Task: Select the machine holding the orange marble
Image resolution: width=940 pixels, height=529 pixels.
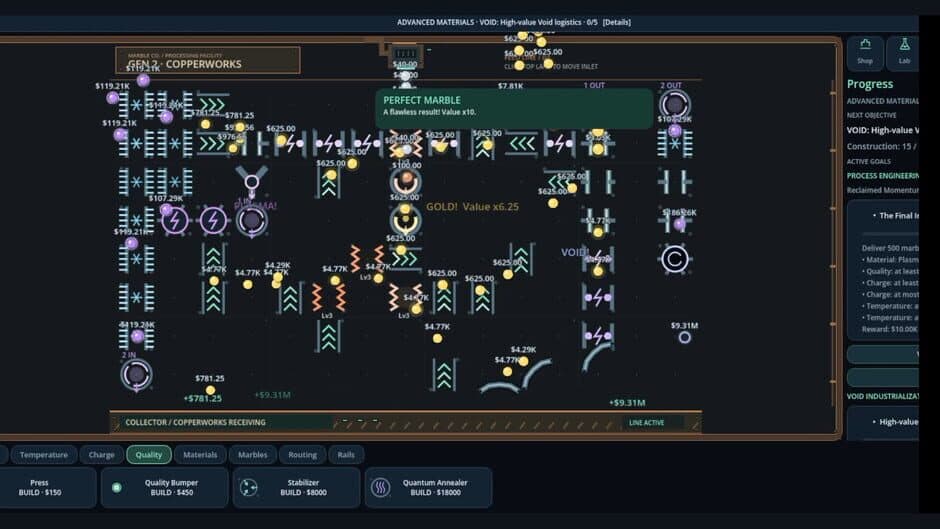Action: (406, 182)
